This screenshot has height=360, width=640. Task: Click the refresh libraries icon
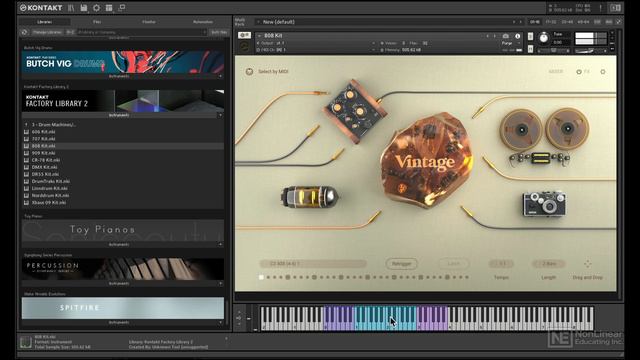(24, 32)
